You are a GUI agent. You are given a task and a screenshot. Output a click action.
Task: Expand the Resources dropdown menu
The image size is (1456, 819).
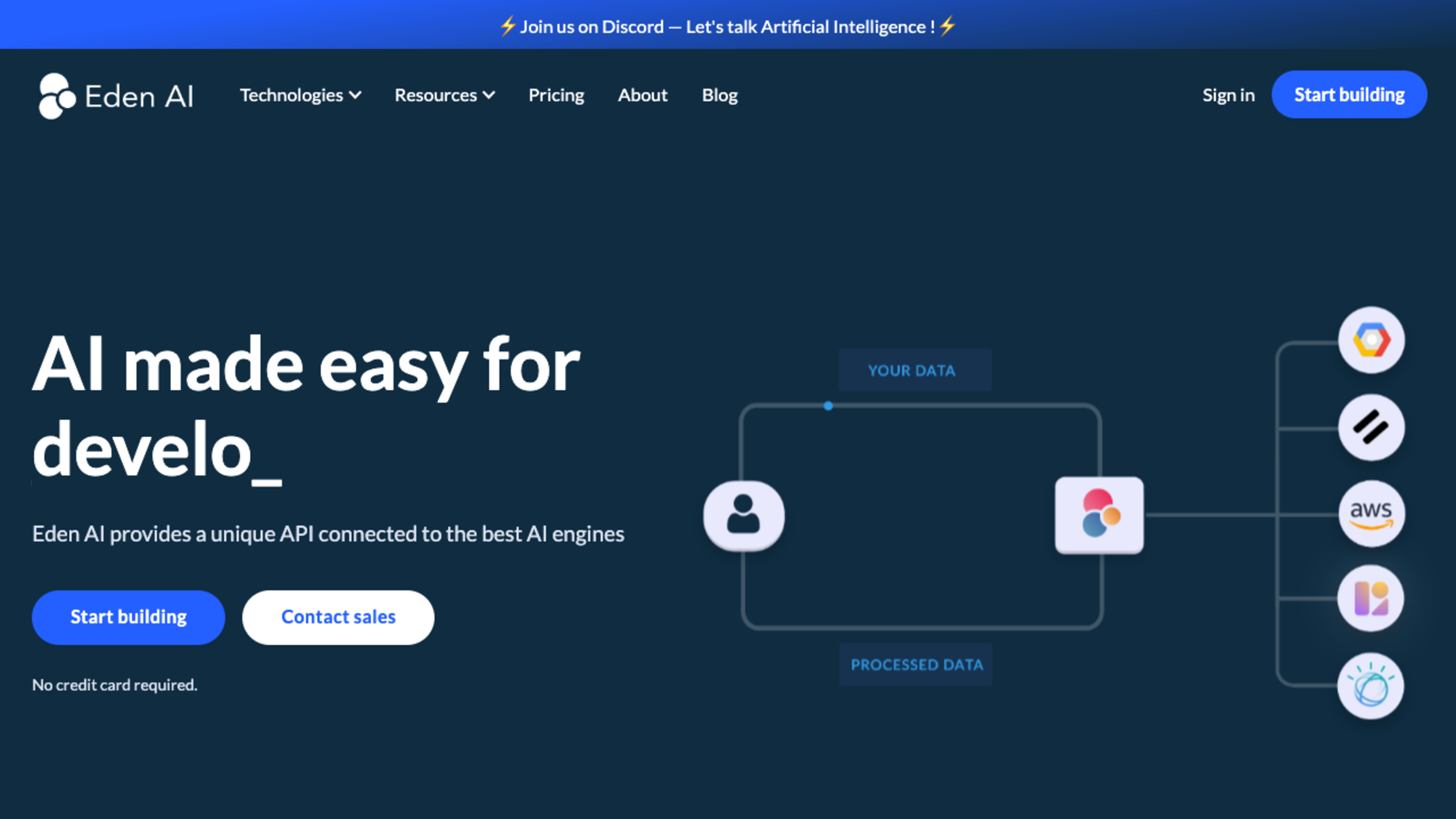click(x=445, y=95)
